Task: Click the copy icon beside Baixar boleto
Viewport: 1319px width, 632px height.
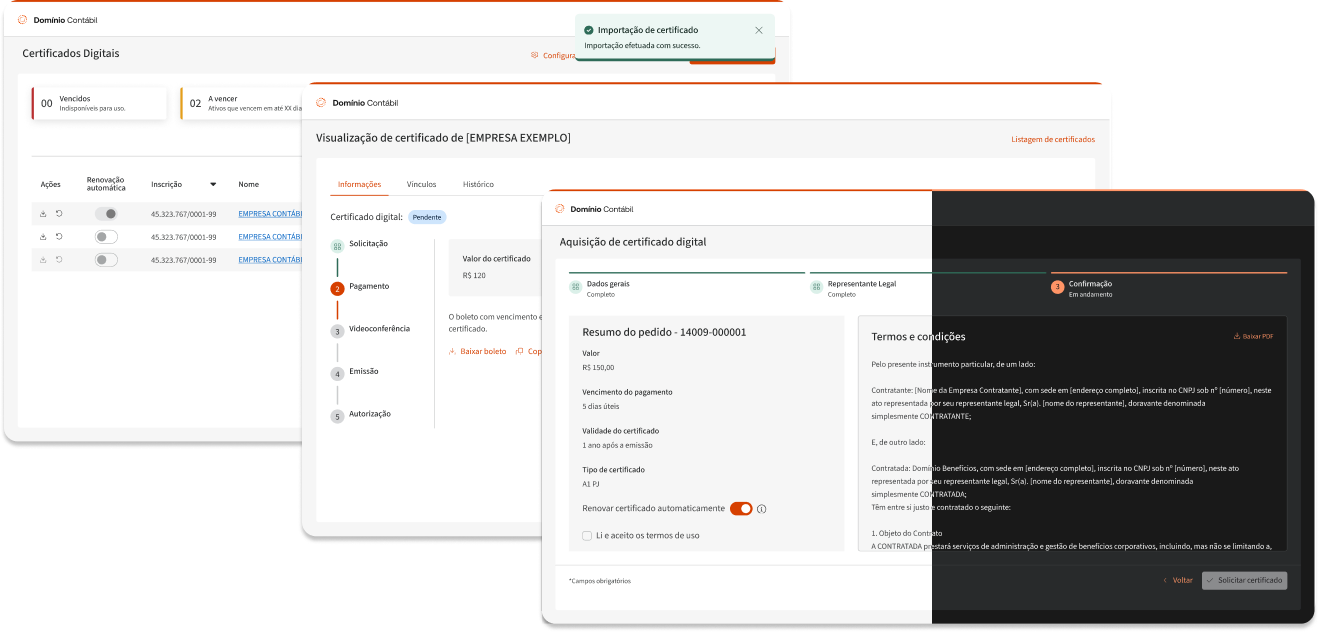Action: pyautogui.click(x=518, y=351)
